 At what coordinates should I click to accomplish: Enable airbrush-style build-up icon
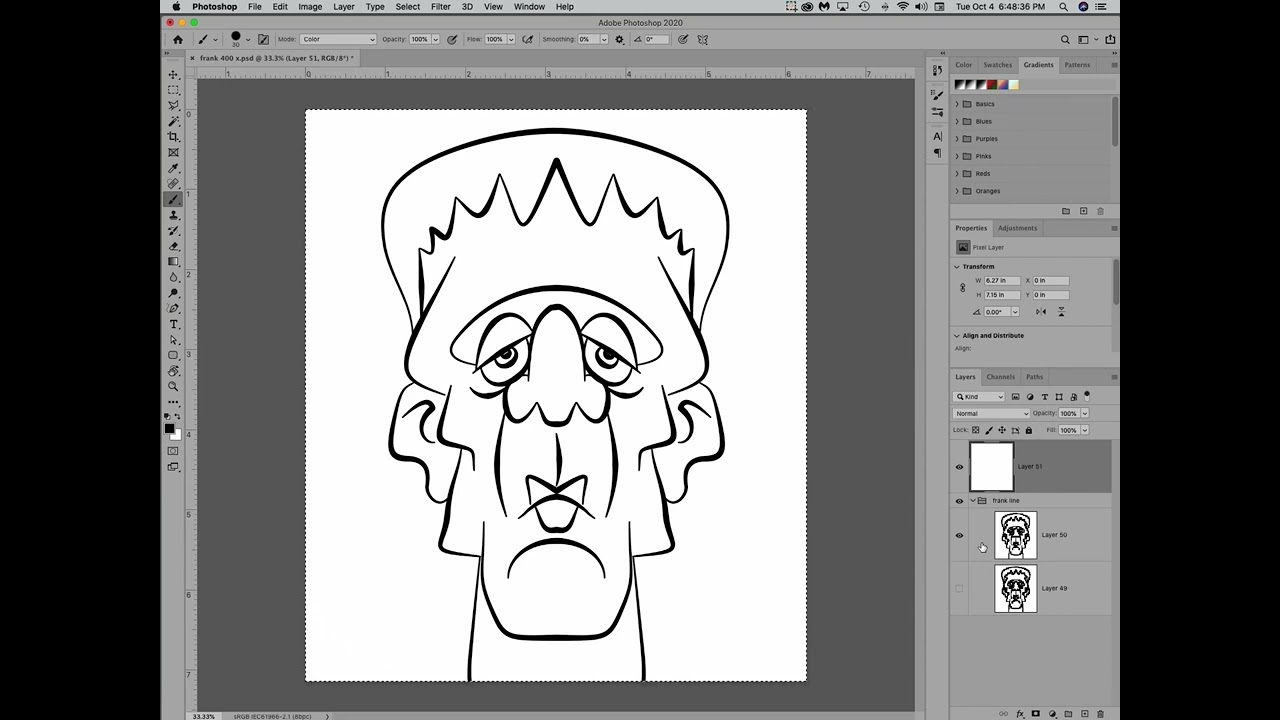click(528, 40)
